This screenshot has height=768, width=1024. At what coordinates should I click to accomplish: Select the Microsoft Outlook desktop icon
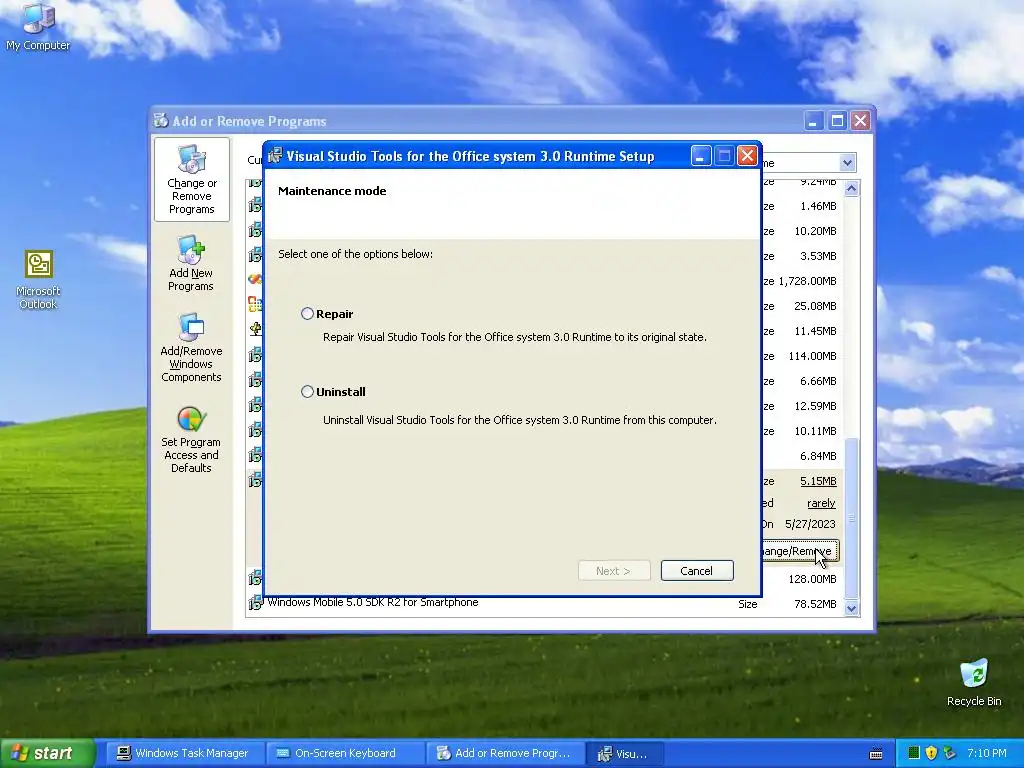pyautogui.click(x=39, y=280)
